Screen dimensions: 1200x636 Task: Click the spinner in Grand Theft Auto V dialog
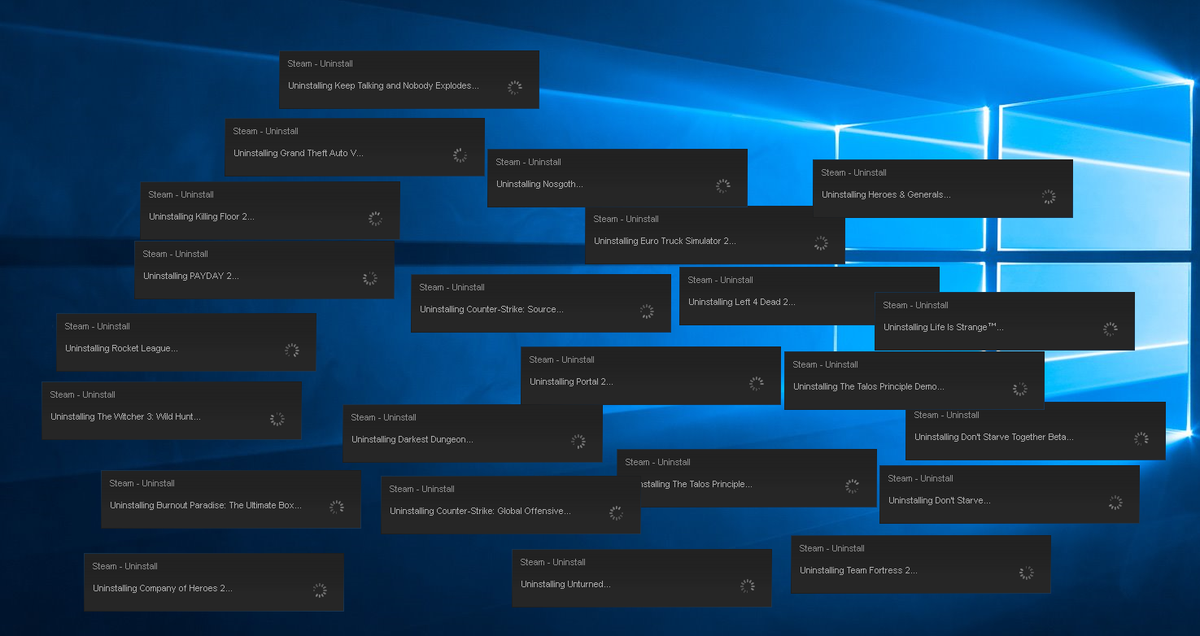[460, 155]
